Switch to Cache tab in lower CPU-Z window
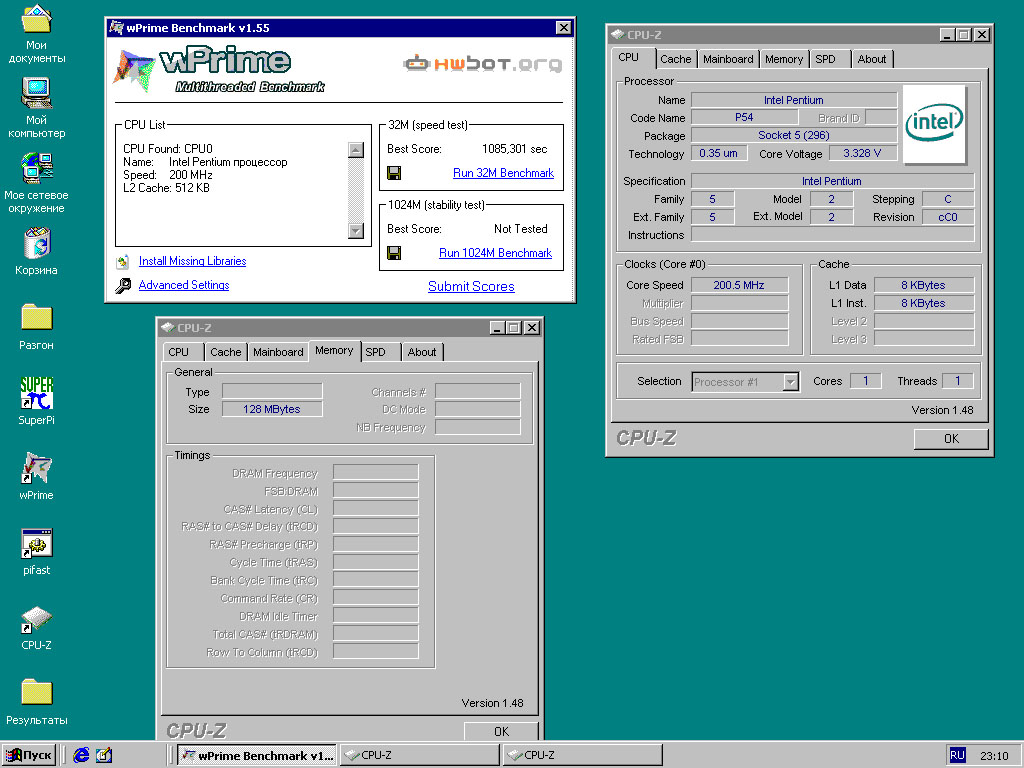The image size is (1024, 768). (225, 352)
